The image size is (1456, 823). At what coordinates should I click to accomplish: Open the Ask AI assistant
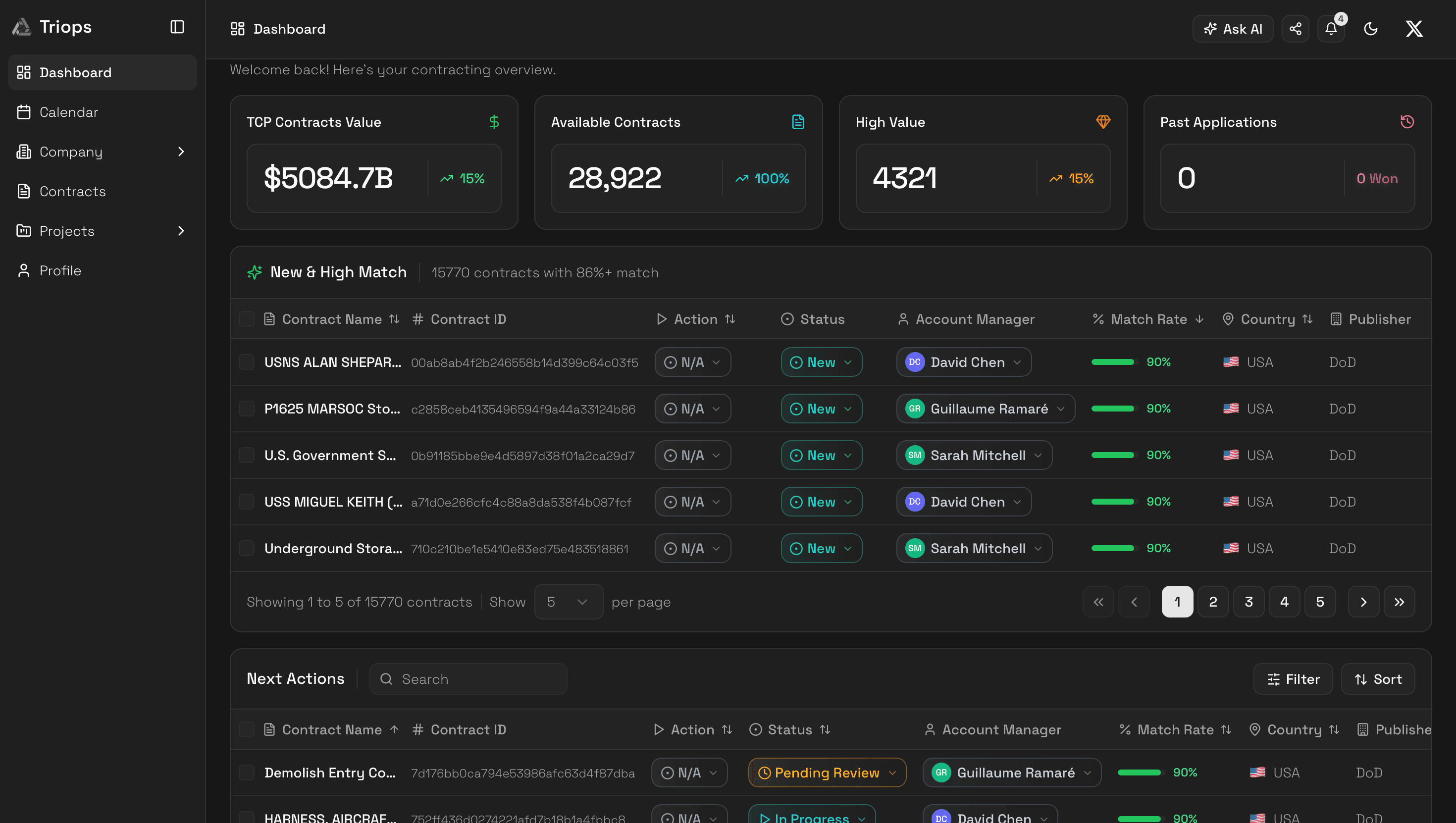tap(1232, 28)
